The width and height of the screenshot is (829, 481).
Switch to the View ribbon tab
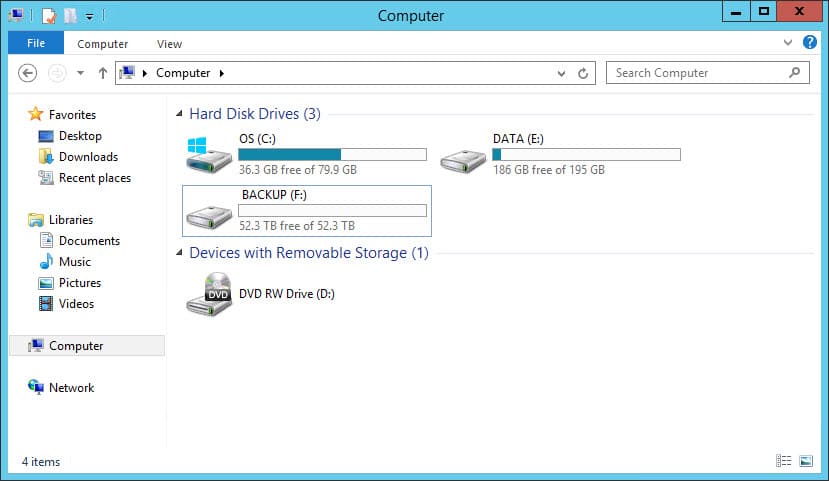[x=169, y=44]
